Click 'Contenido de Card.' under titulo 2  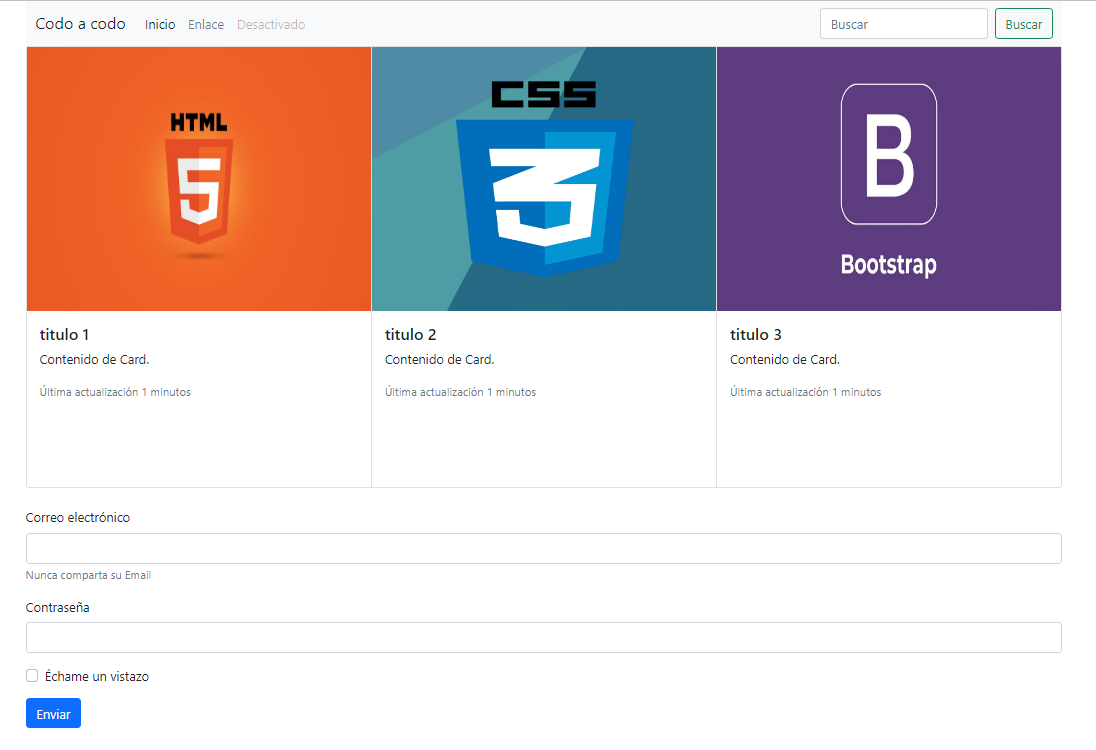[440, 359]
